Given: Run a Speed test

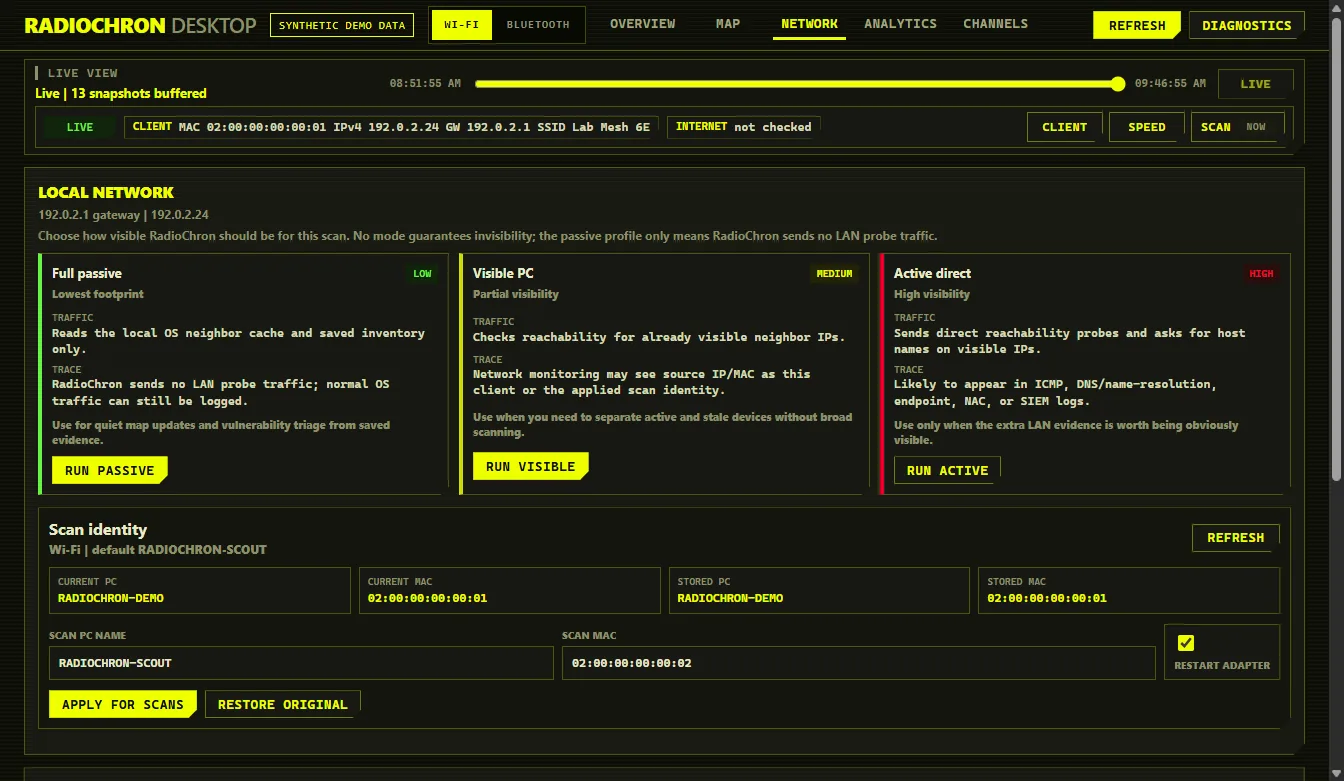Looking at the screenshot, I should (1146, 127).
